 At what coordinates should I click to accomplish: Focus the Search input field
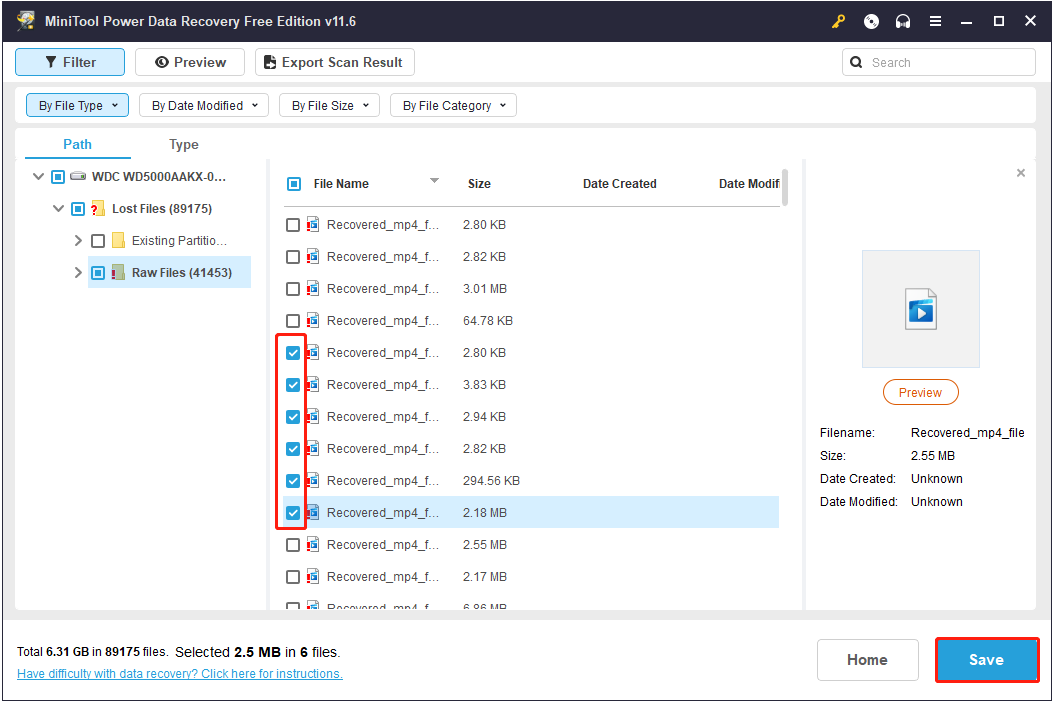(938, 63)
